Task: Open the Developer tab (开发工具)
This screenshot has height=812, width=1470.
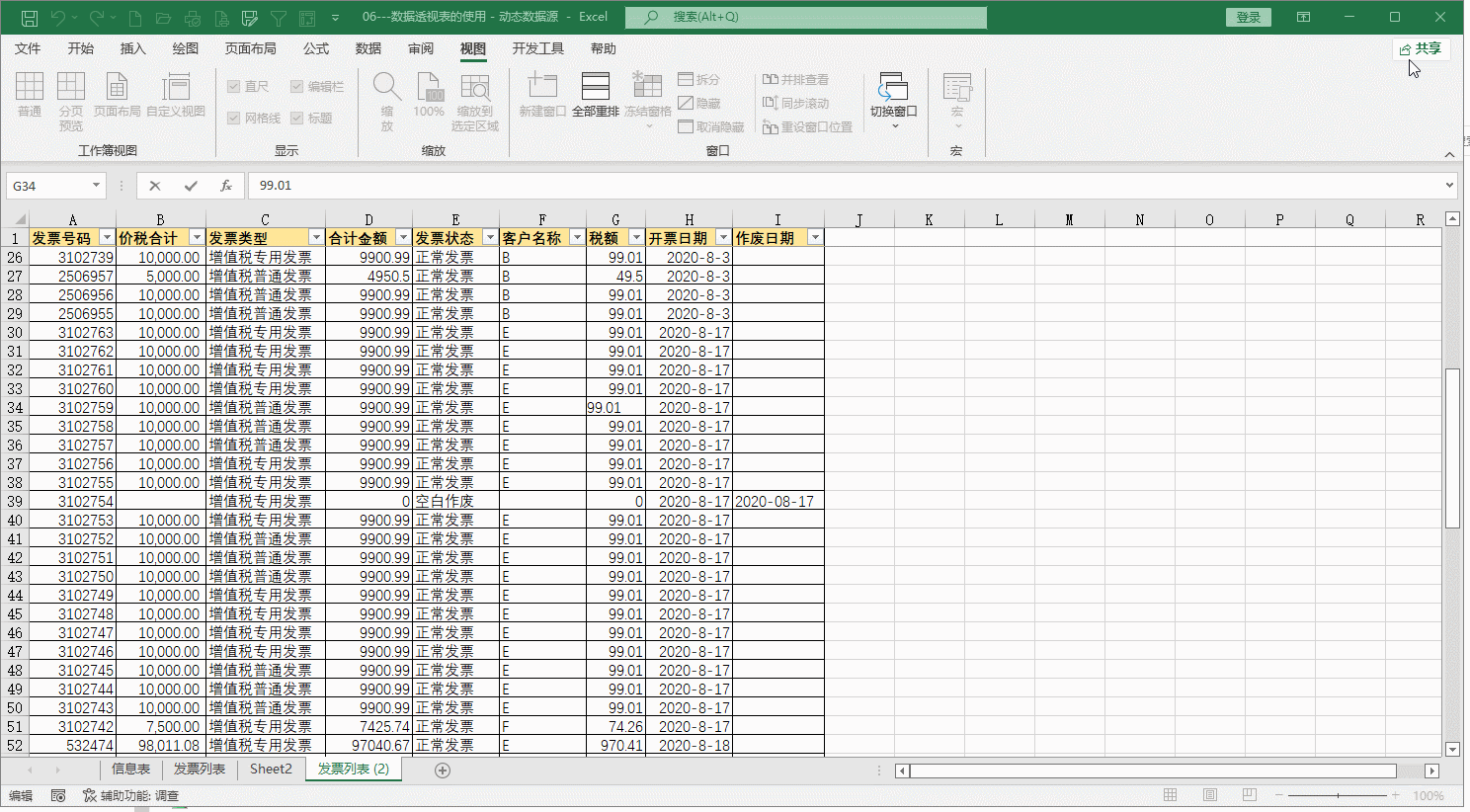Action: [x=538, y=48]
